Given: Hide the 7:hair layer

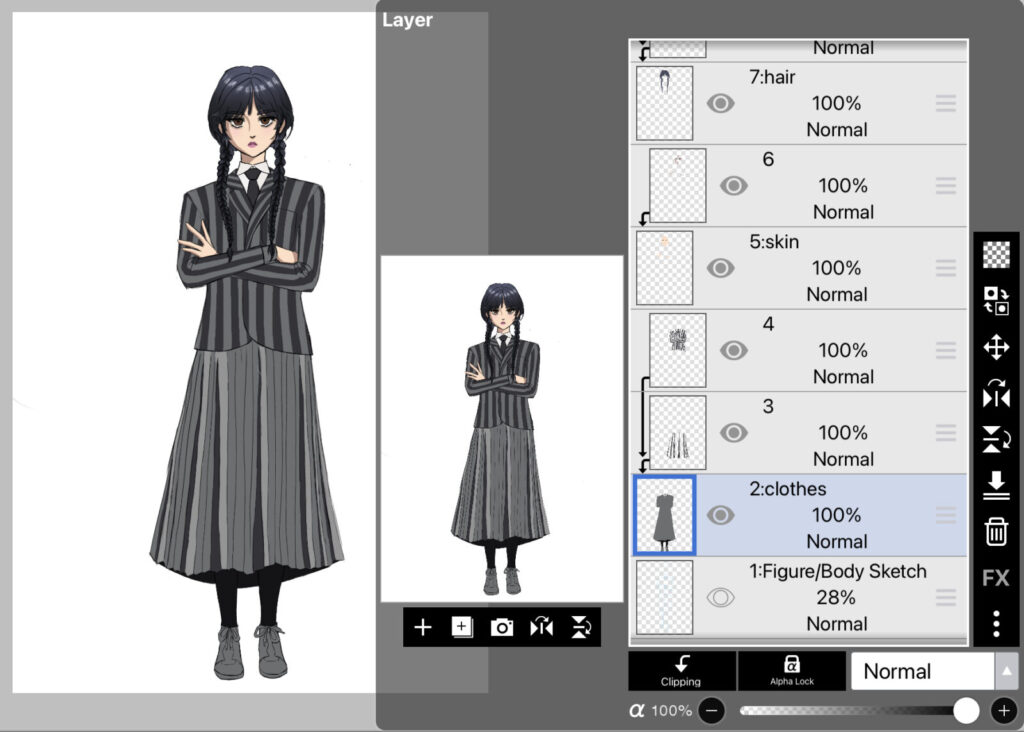Looking at the screenshot, I should tap(720, 103).
